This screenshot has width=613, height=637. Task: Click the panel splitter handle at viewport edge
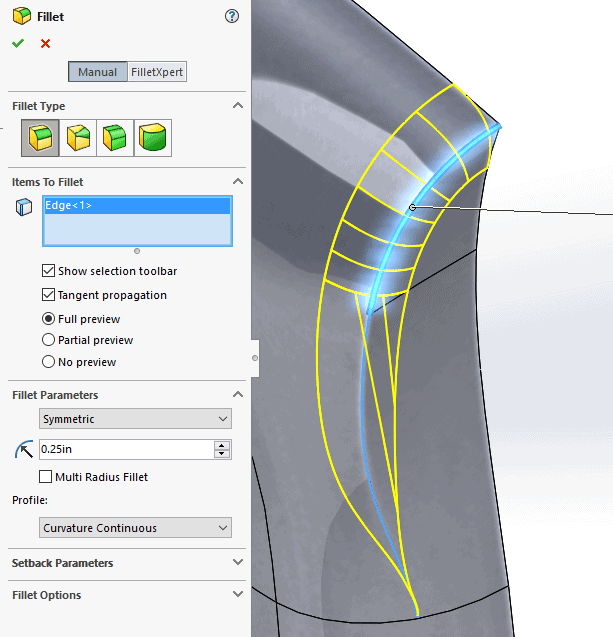point(255,358)
